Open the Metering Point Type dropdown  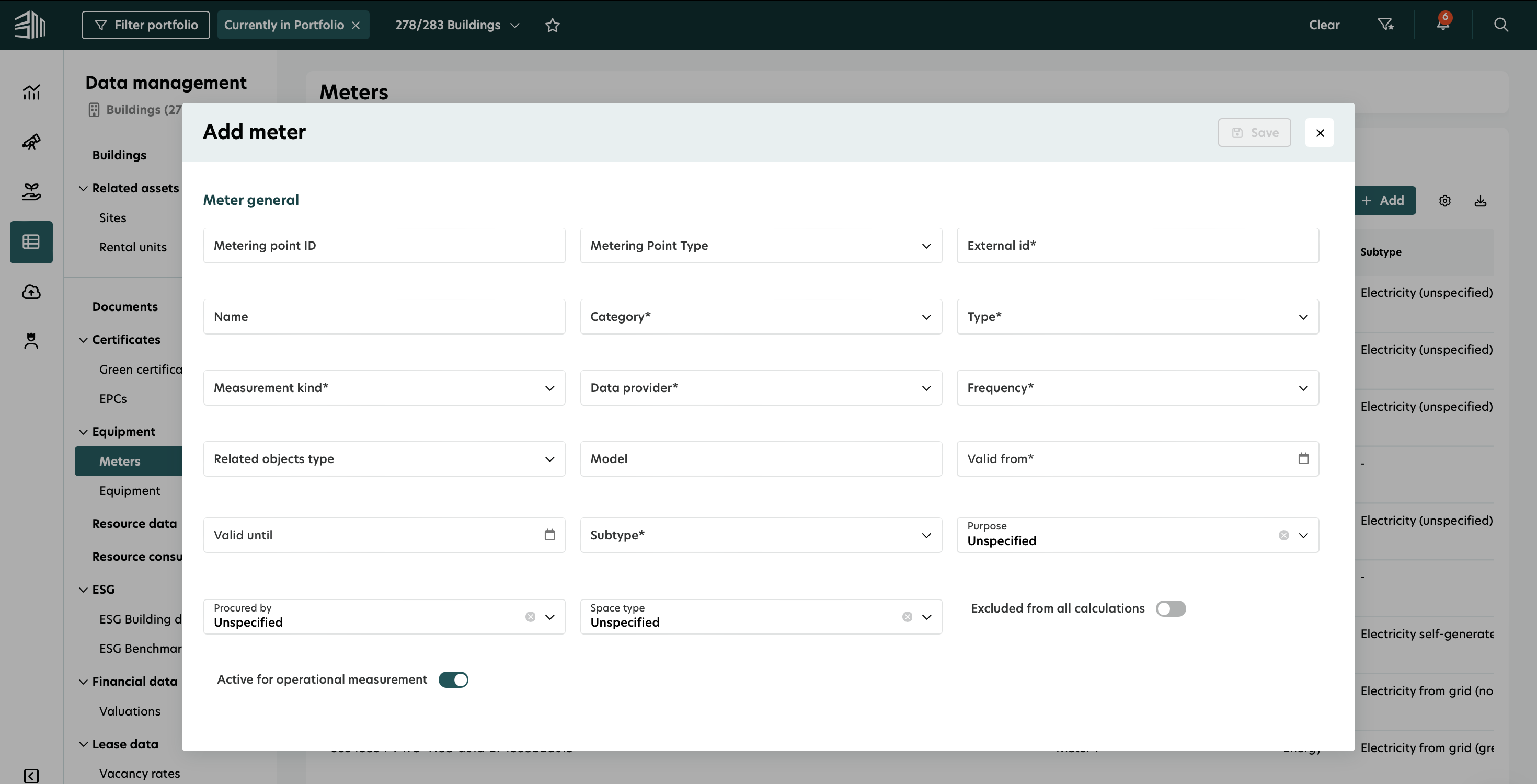(x=760, y=245)
